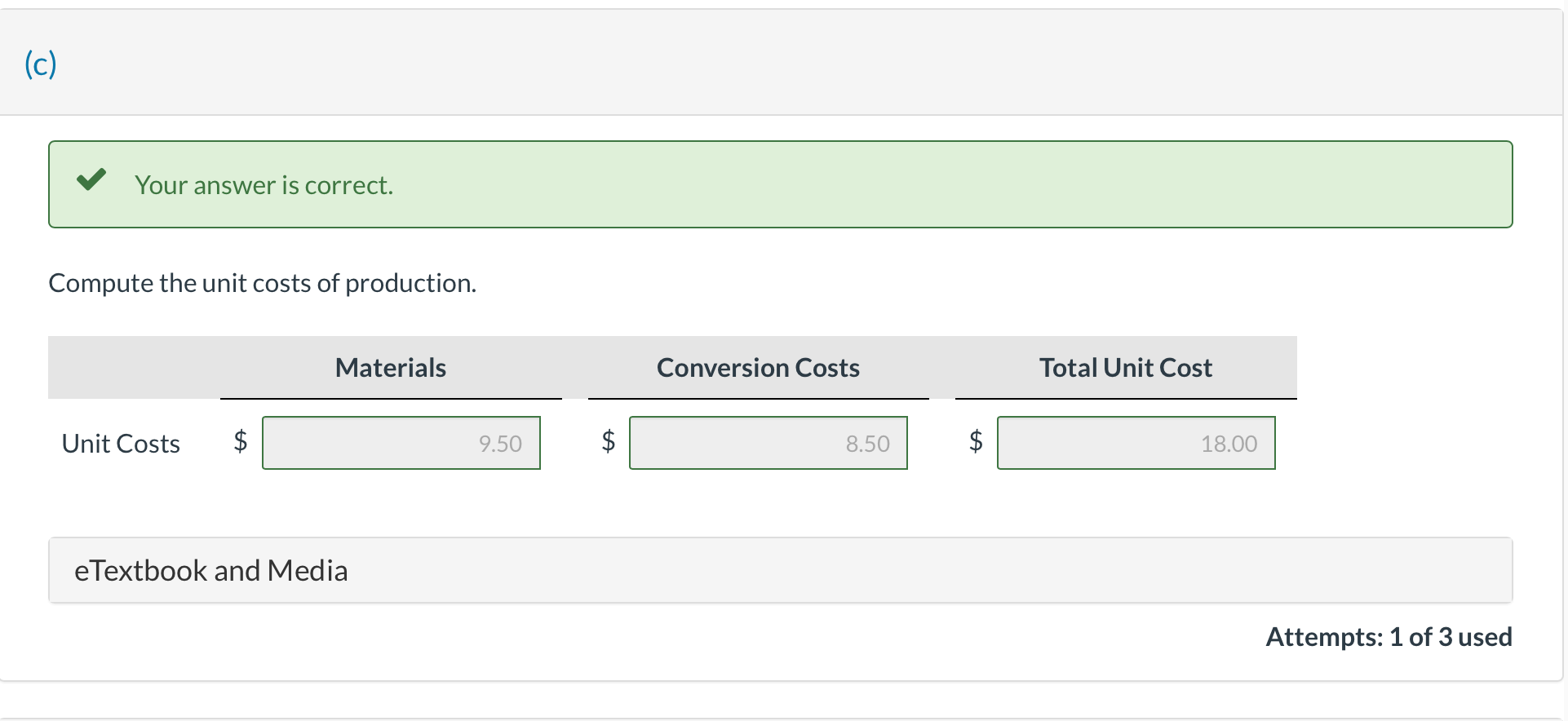Click the Total Unit Cost column header
Viewport: 1568px width, 721px height.
(x=1126, y=368)
